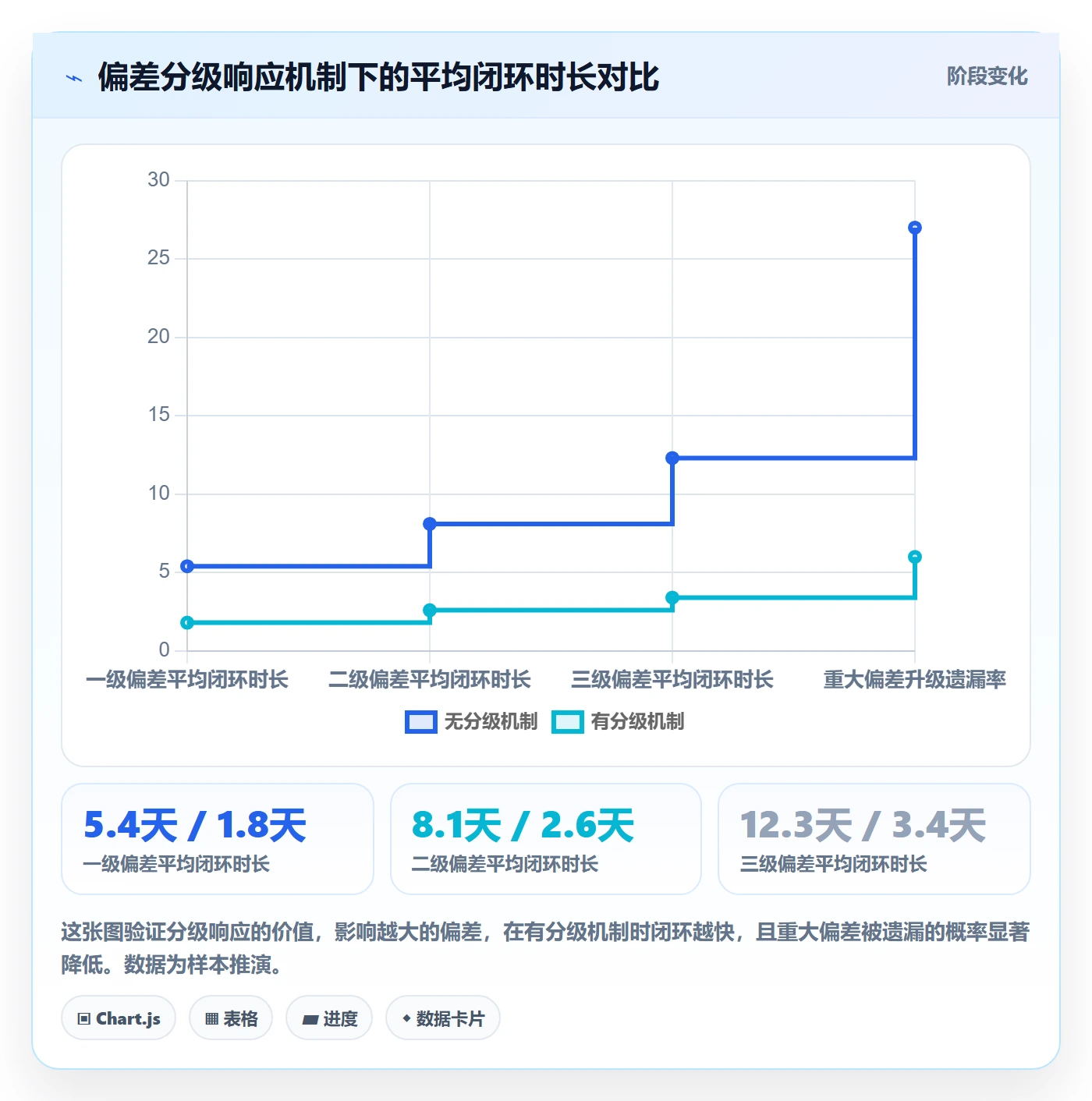Click the description paragraph starting 这张图验证
The image size is (1092, 1101).
click(546, 948)
